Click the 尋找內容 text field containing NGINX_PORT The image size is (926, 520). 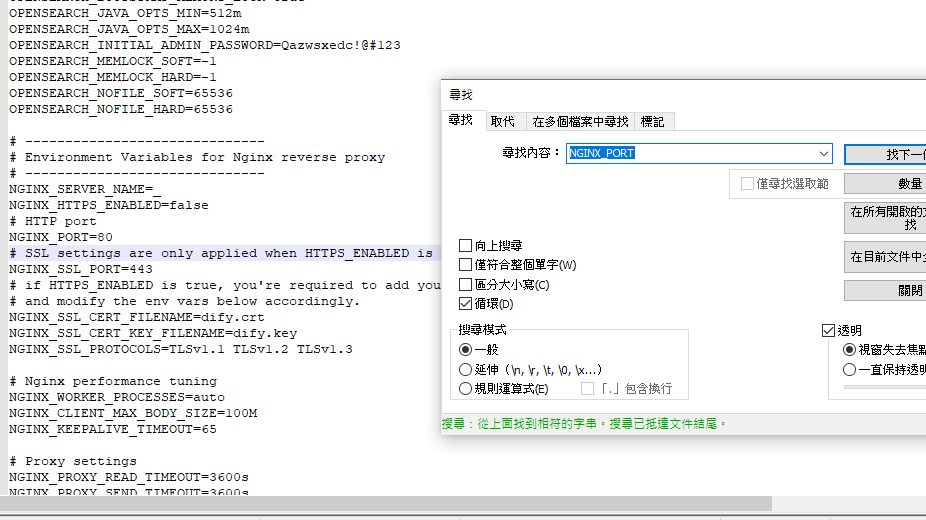tap(690, 154)
